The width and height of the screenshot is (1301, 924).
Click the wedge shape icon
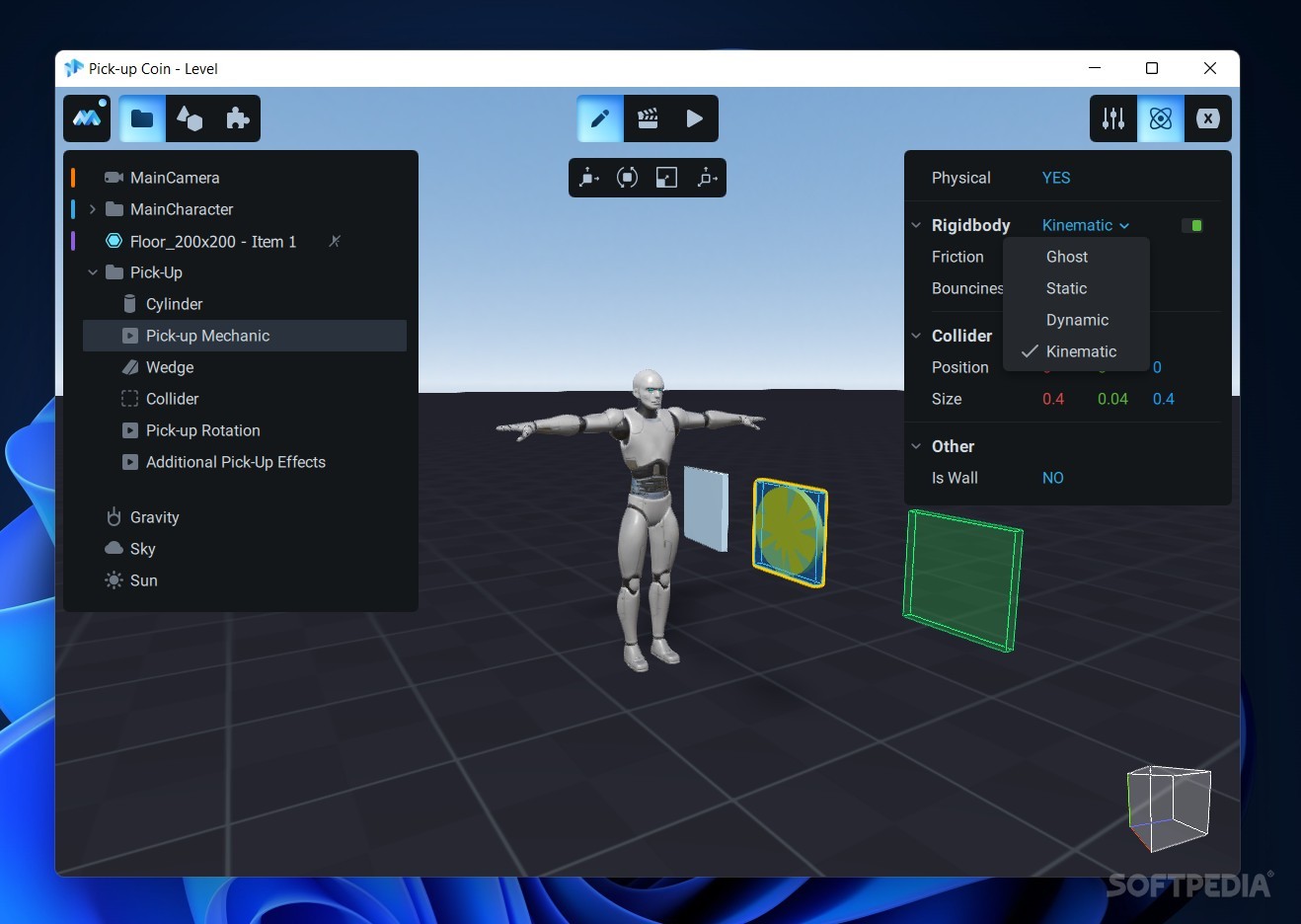tap(130, 367)
